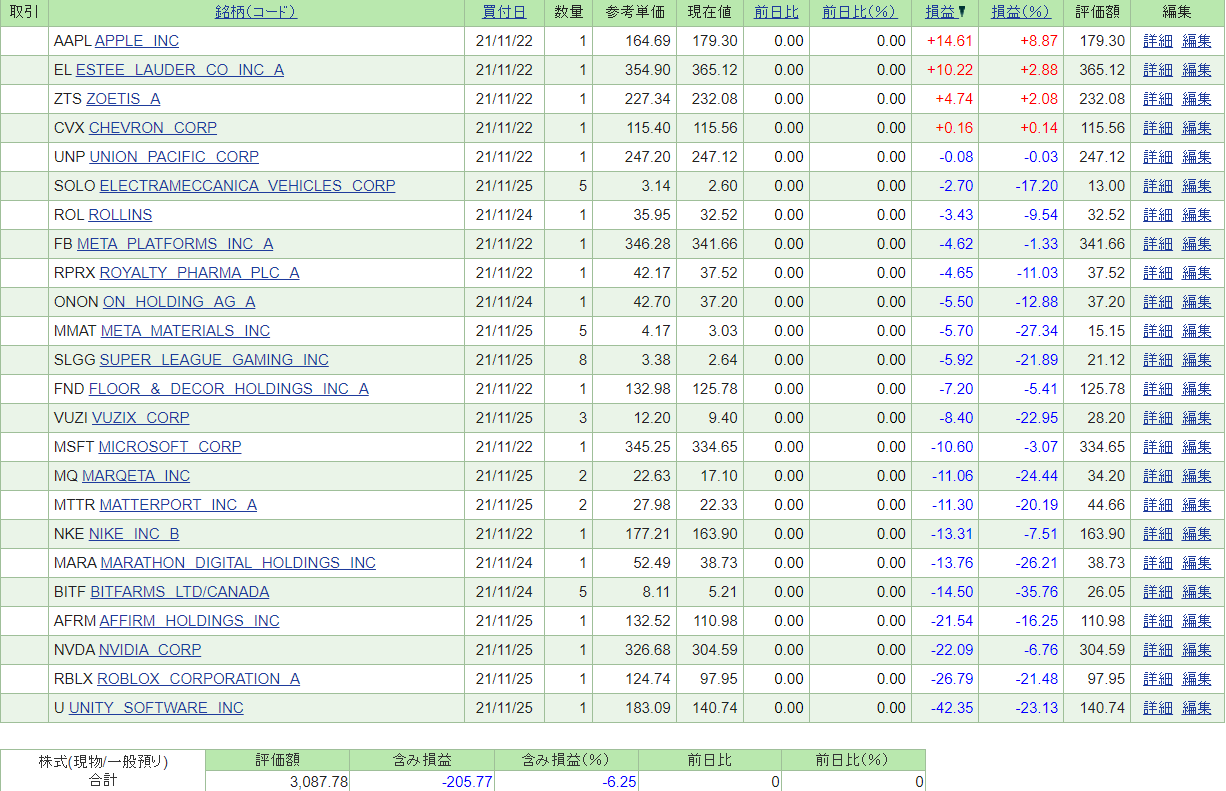
Task: Click 詳細 in the ZTS row
Action: (1158, 99)
